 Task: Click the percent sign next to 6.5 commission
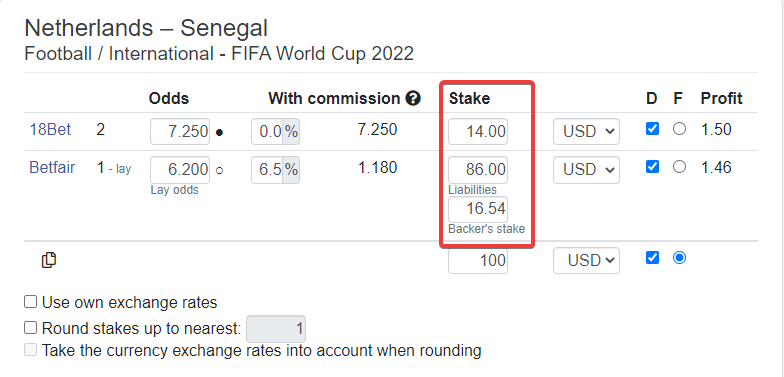pyautogui.click(x=291, y=170)
